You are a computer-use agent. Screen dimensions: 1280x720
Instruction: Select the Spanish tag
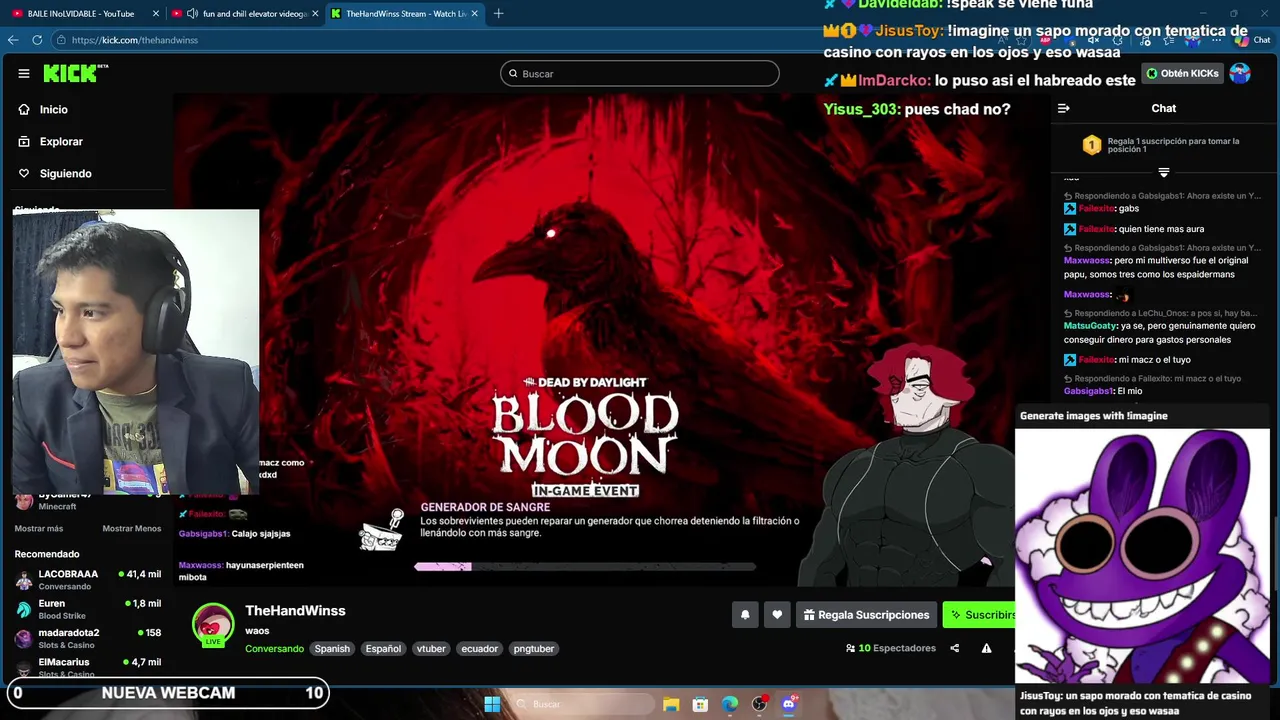point(332,649)
